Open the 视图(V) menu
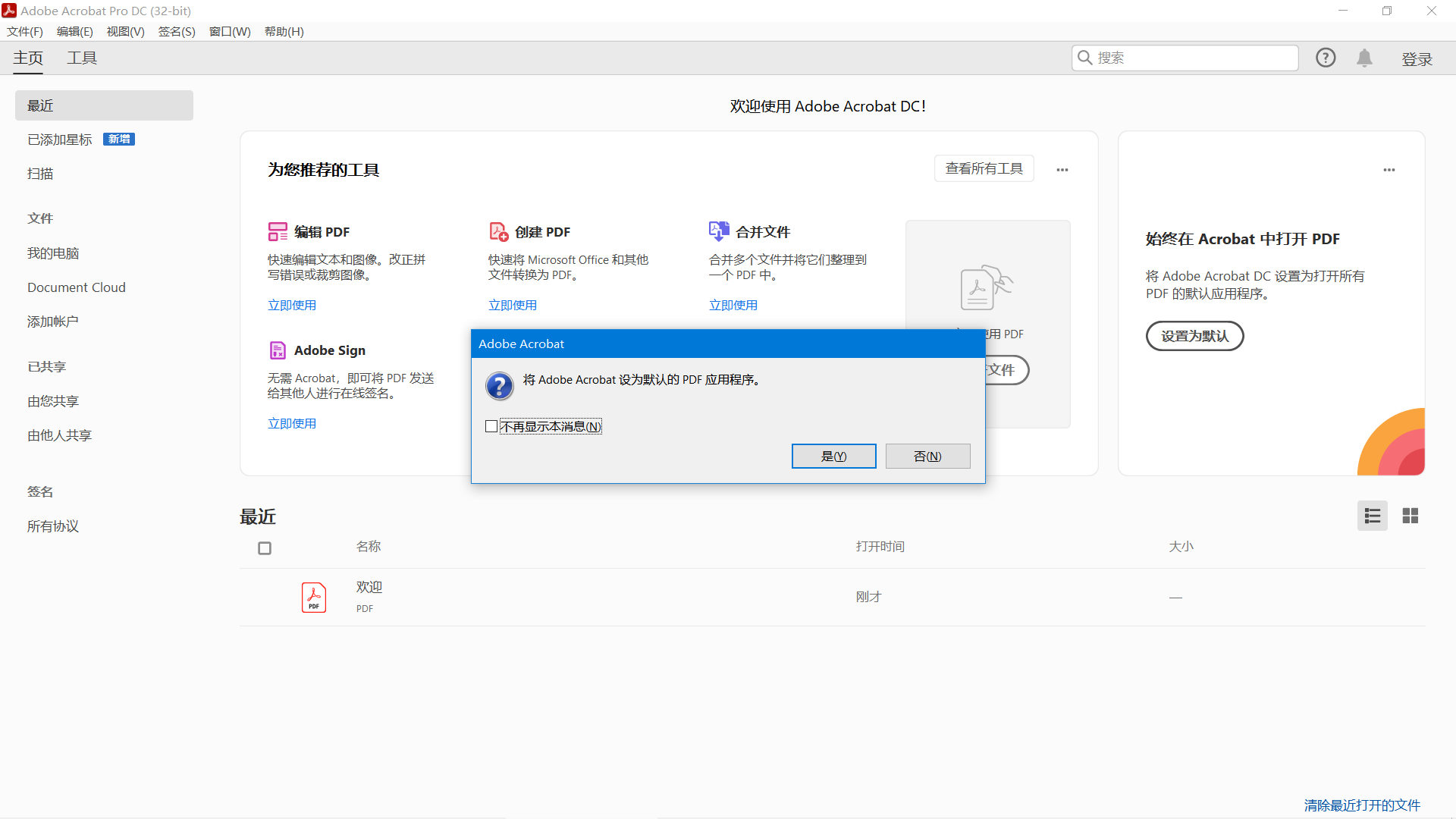Screen dimensions: 1456x819 pyautogui.click(x=125, y=31)
